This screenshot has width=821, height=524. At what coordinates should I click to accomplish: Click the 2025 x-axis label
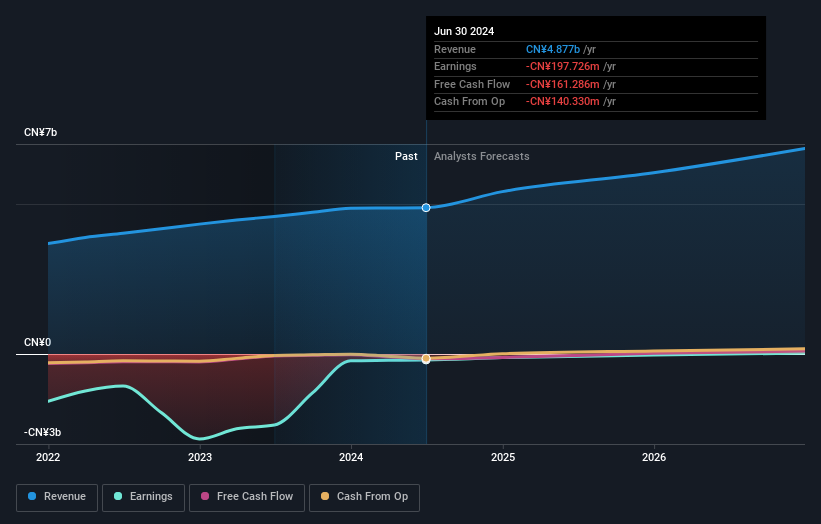pos(503,457)
